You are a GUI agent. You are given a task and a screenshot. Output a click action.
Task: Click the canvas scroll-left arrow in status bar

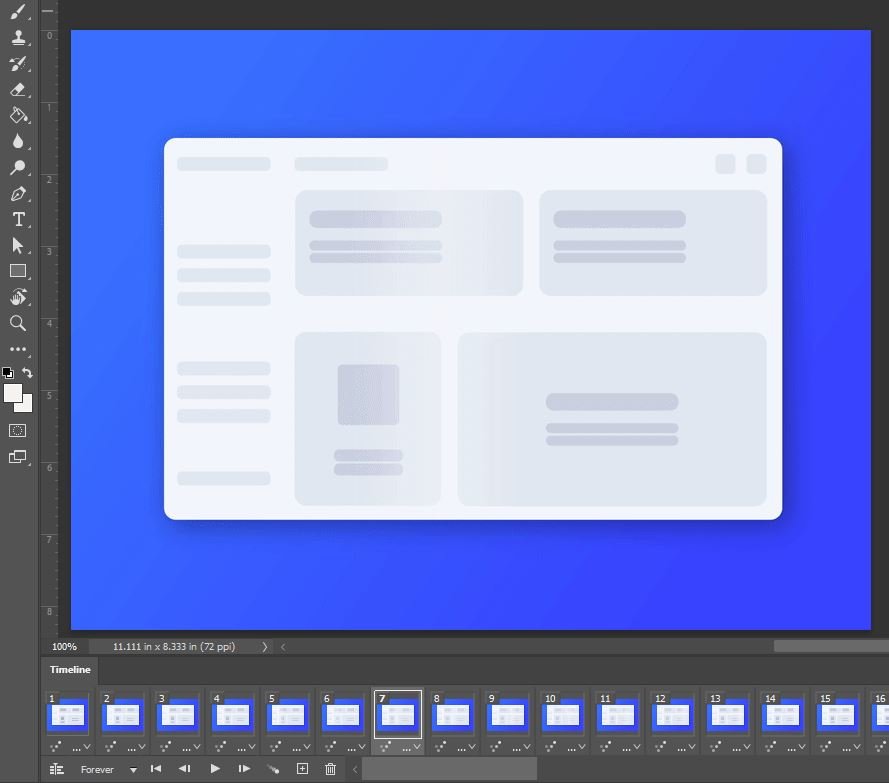[283, 647]
